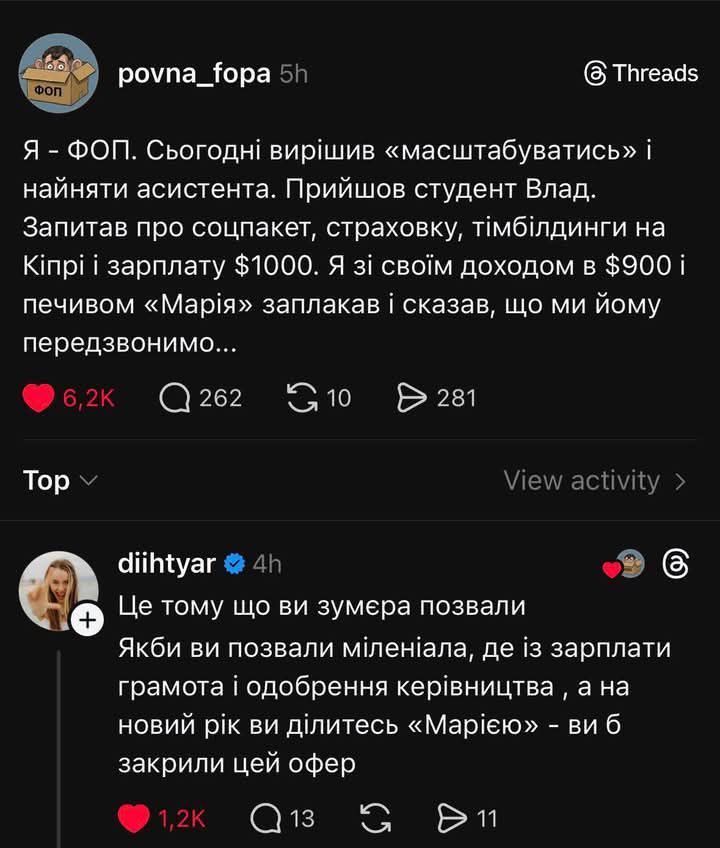Click the View activity chevron arrow
This screenshot has width=720, height=848.
[681, 482]
